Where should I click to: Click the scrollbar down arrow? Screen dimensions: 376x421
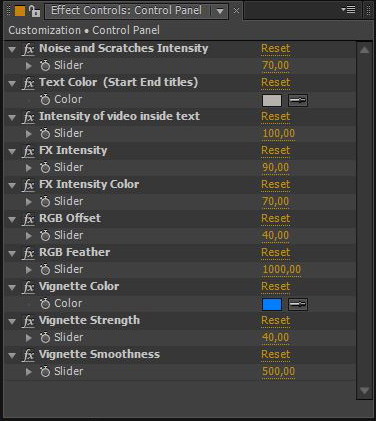click(364, 390)
